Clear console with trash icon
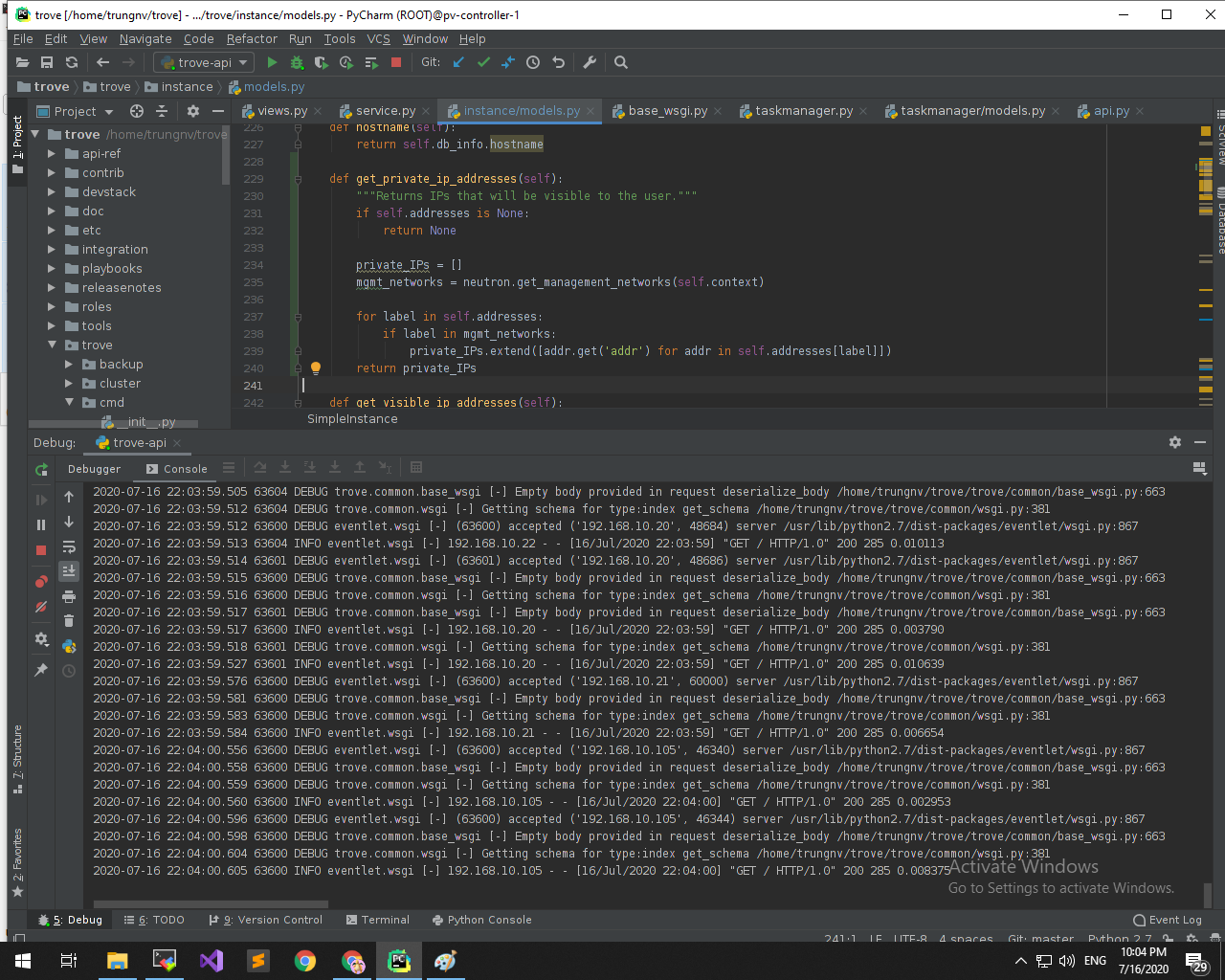 (x=69, y=621)
